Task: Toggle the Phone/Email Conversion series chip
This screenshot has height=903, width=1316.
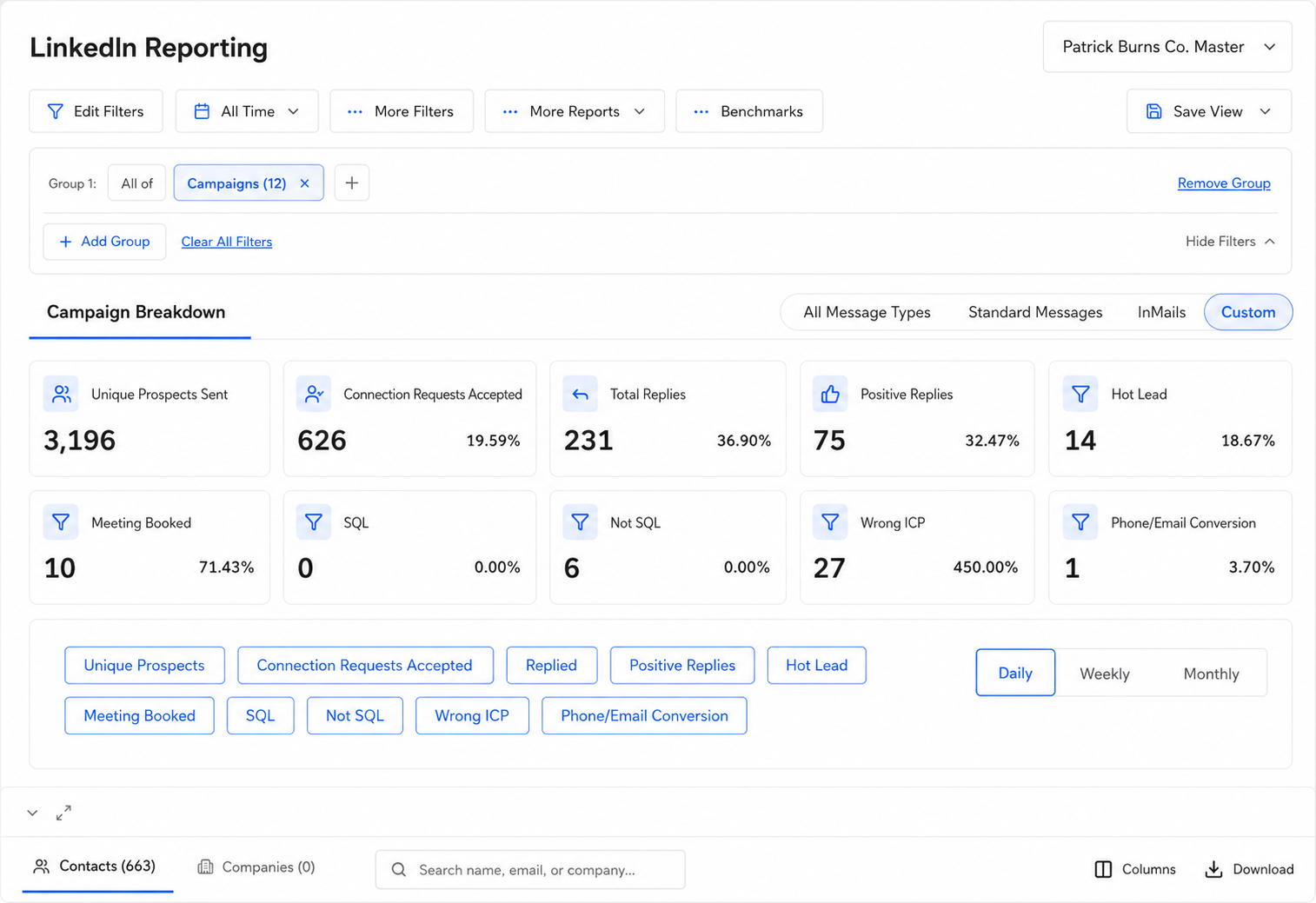Action: (x=644, y=715)
